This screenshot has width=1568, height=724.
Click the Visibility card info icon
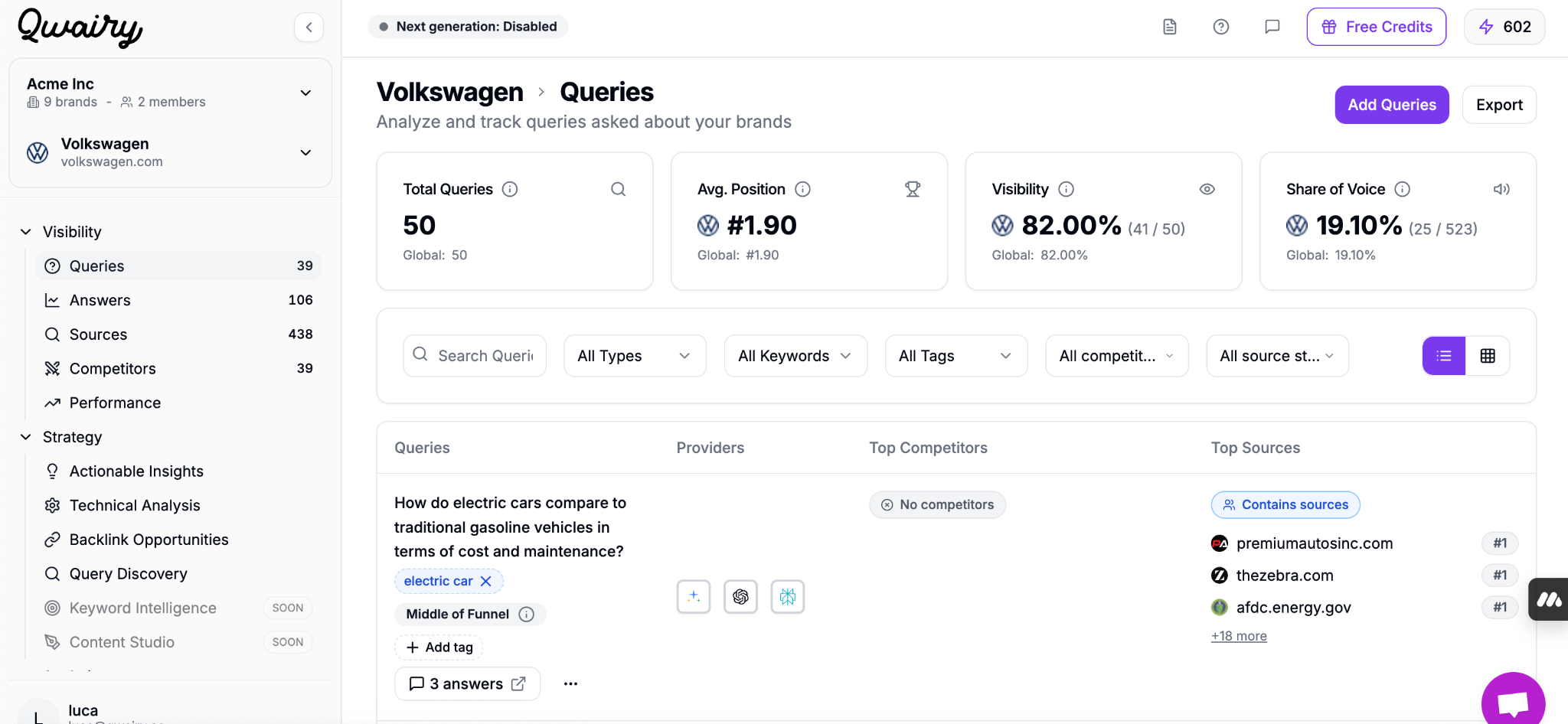pyautogui.click(x=1066, y=189)
